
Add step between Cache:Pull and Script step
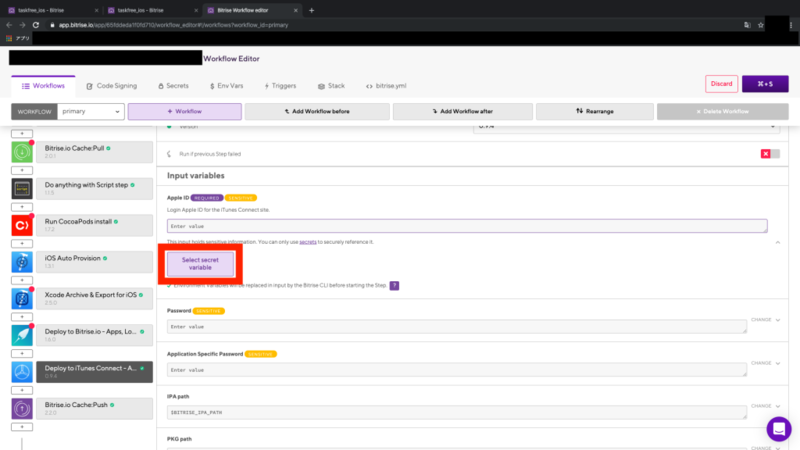click(22, 170)
